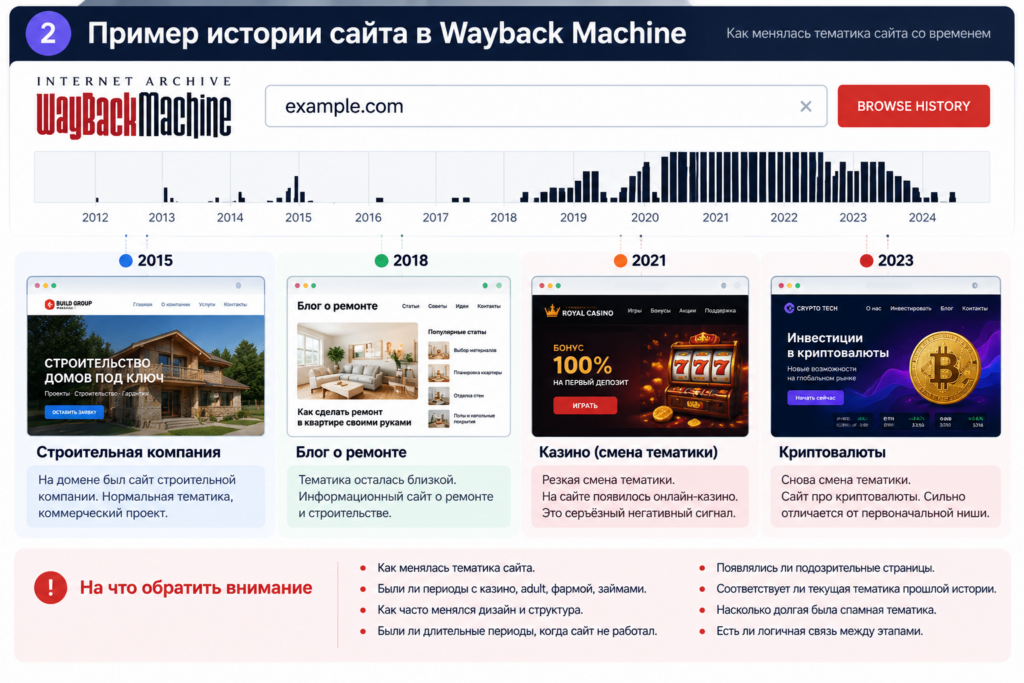Viewport: 1024px width, 683px height.
Task: Click the BROWSE HISTORY button
Action: [x=914, y=106]
